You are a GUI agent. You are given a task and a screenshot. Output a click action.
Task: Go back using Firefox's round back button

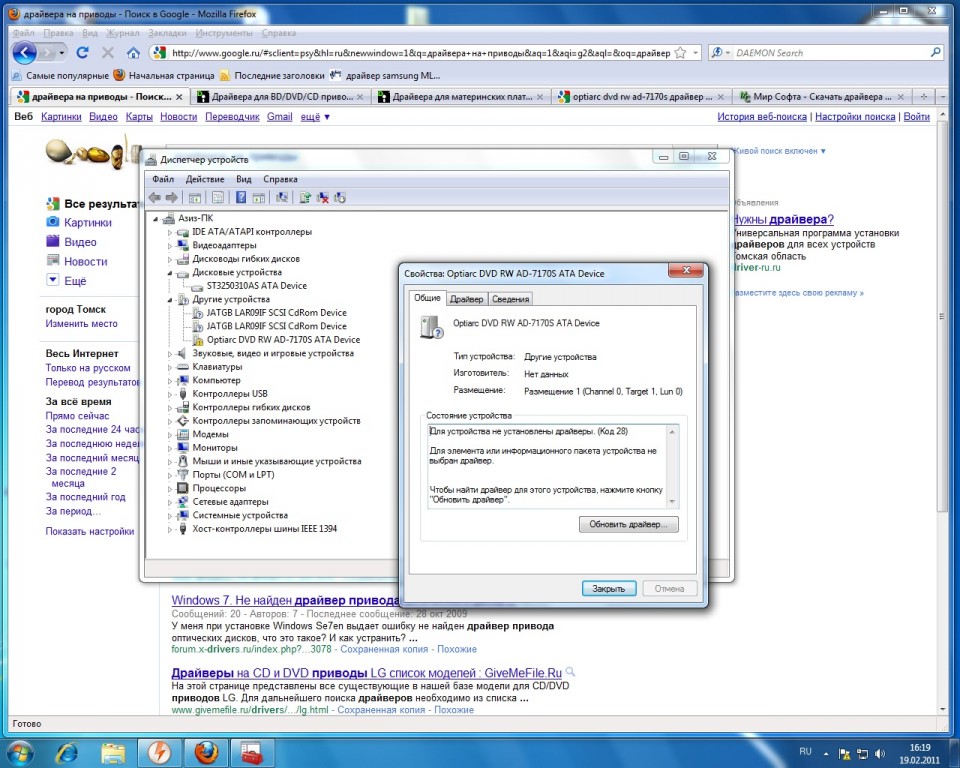(24, 53)
